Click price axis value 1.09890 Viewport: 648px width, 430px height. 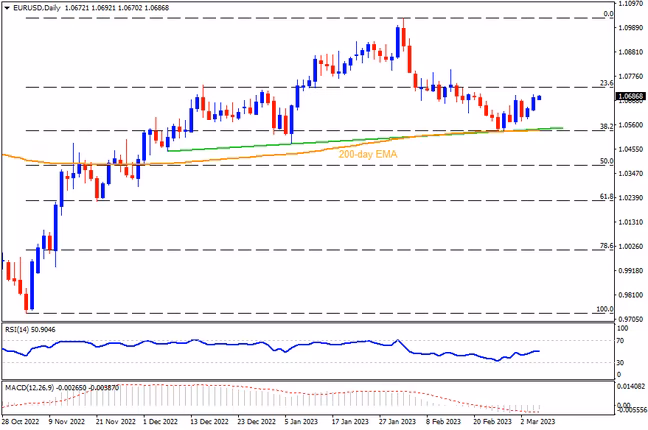(x=631, y=28)
